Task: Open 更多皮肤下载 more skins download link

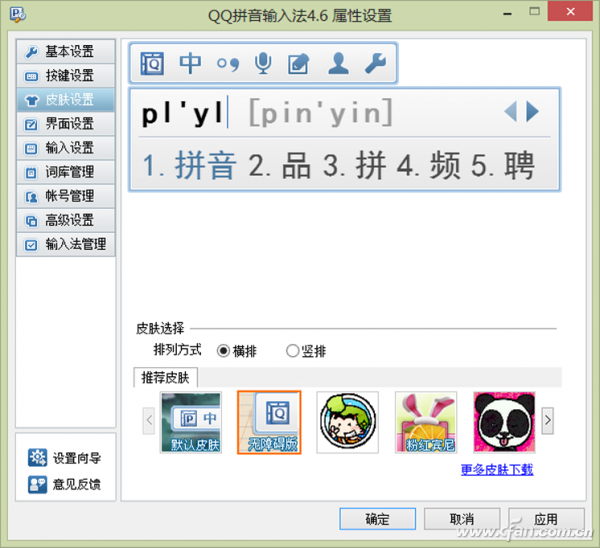Action: (497, 470)
